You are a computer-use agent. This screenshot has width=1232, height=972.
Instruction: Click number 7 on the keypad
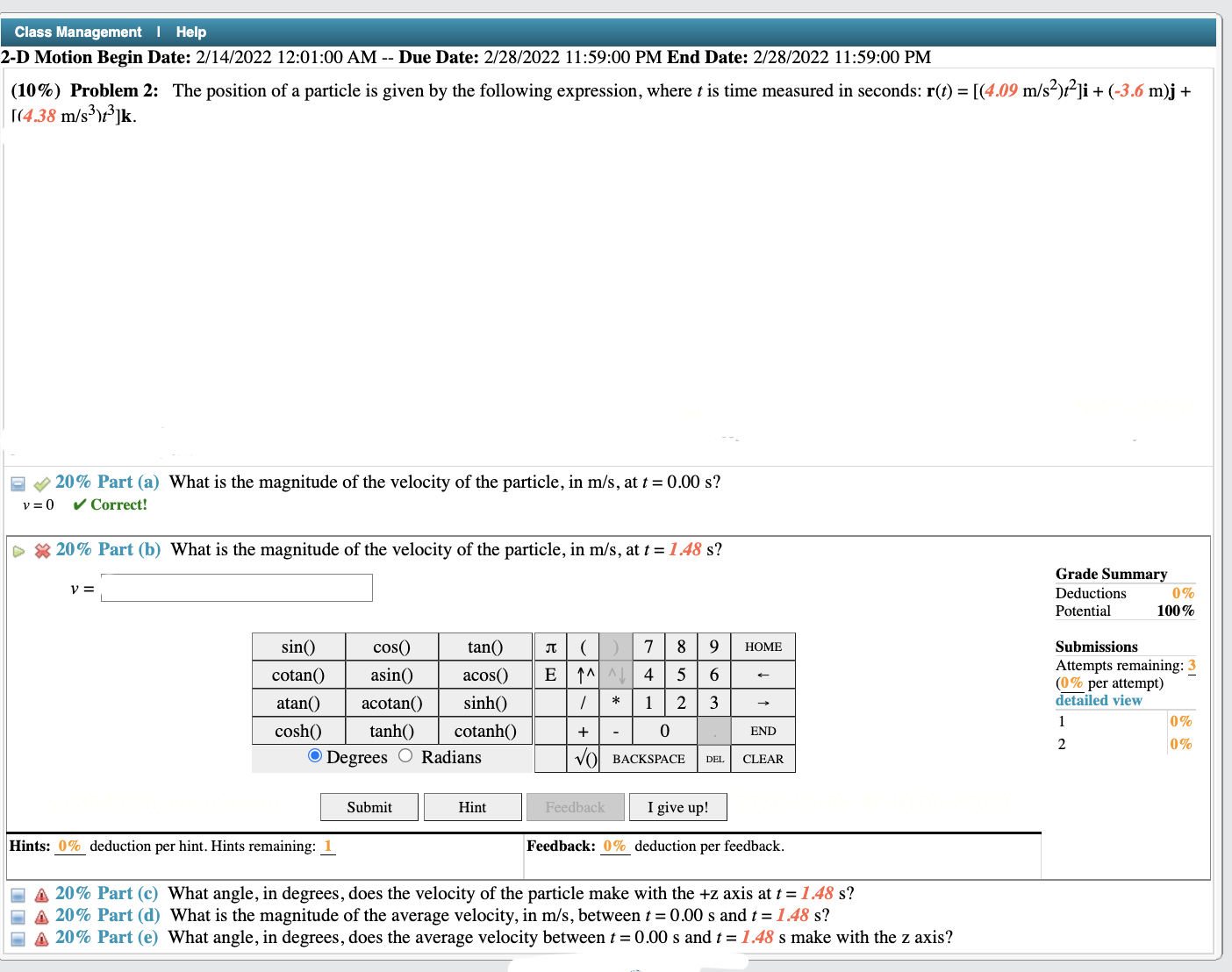pos(648,647)
